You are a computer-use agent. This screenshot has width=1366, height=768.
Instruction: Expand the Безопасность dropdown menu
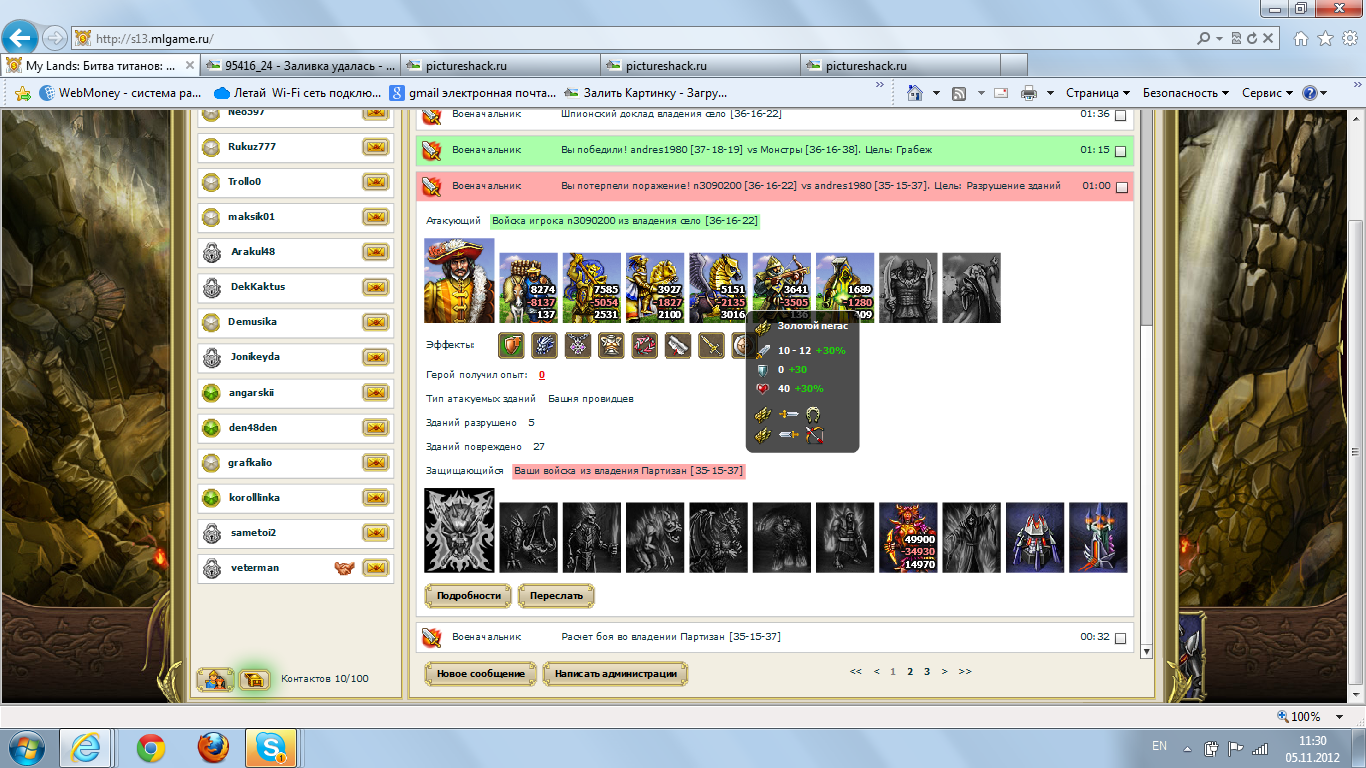[x=1186, y=93]
